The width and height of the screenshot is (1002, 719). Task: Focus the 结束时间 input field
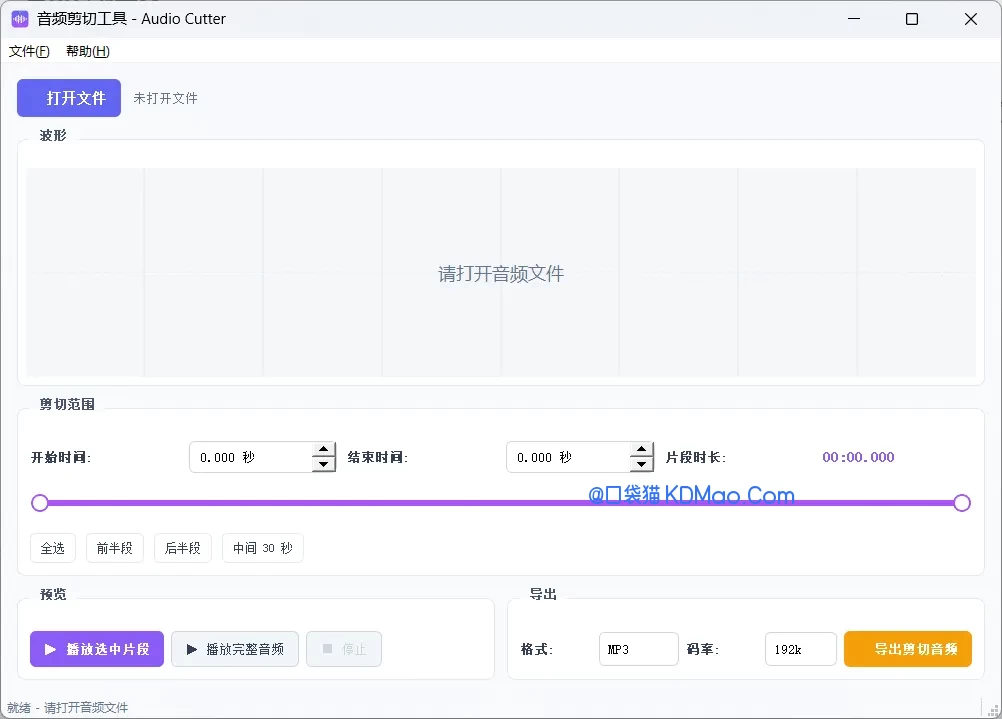[567, 457]
